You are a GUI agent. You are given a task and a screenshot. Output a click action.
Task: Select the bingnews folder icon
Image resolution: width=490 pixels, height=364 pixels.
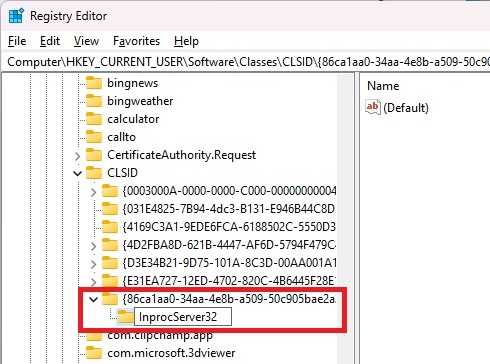pyautogui.click(x=94, y=83)
